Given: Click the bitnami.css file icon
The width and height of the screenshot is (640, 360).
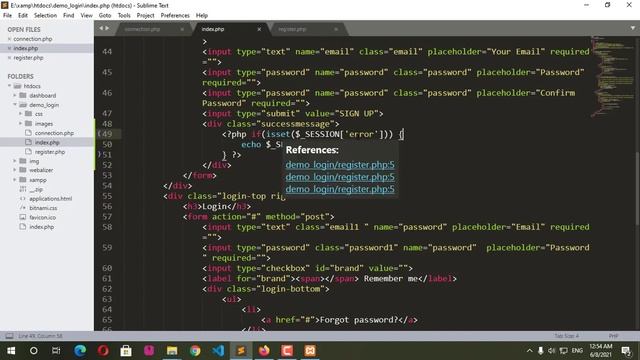Looking at the screenshot, I should point(23,208).
